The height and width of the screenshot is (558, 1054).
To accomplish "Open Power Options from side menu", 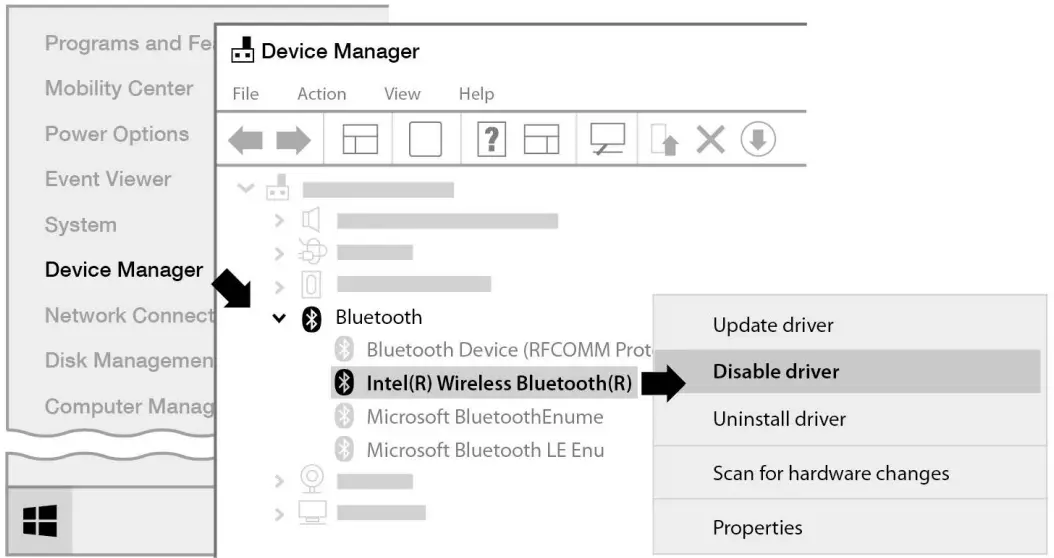I will (x=116, y=134).
